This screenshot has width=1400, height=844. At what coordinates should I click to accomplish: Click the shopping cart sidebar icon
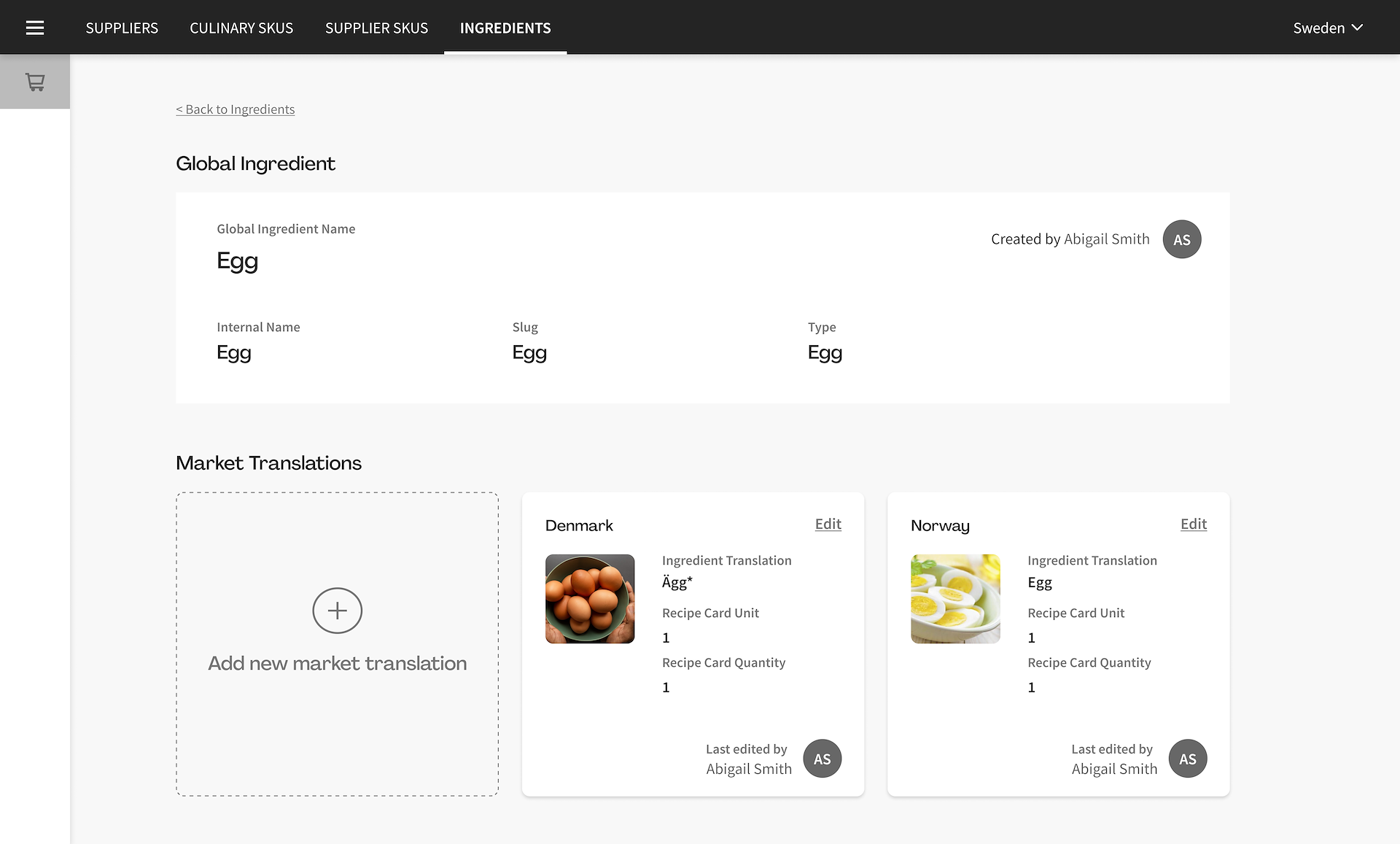[x=35, y=82]
